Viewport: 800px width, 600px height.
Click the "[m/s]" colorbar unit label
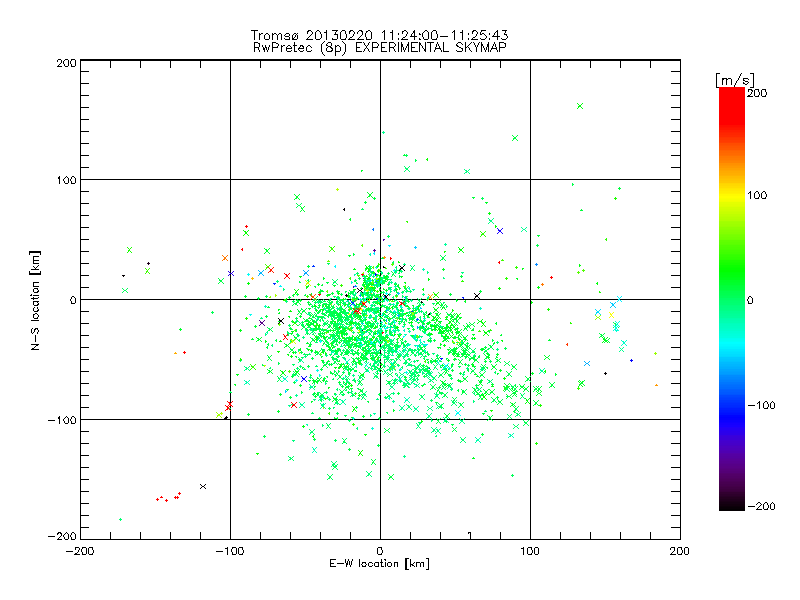[735, 80]
